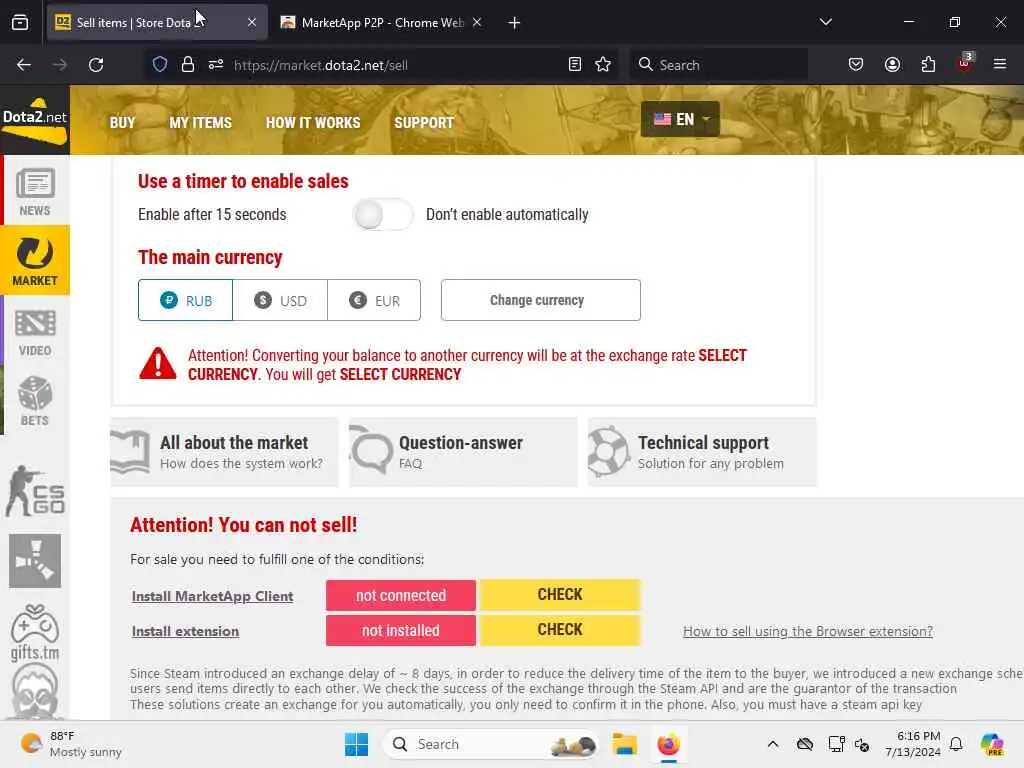
Task: Close the Sell items tab
Action: pyautogui.click(x=252, y=23)
